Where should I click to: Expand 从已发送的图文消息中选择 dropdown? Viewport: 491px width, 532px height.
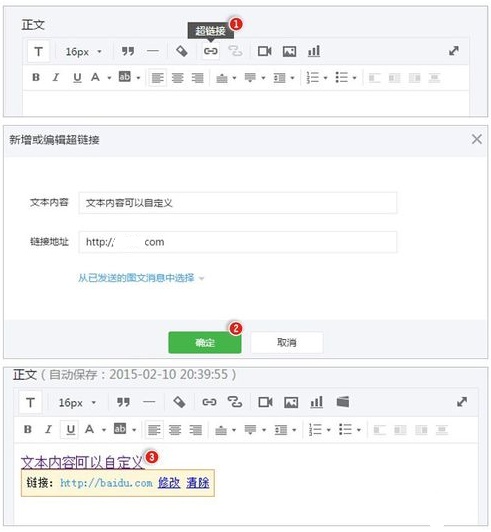click(x=141, y=278)
